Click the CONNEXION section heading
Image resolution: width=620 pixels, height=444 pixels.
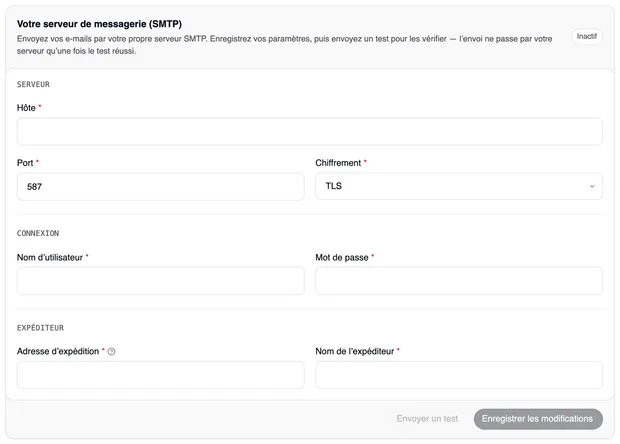pos(38,233)
